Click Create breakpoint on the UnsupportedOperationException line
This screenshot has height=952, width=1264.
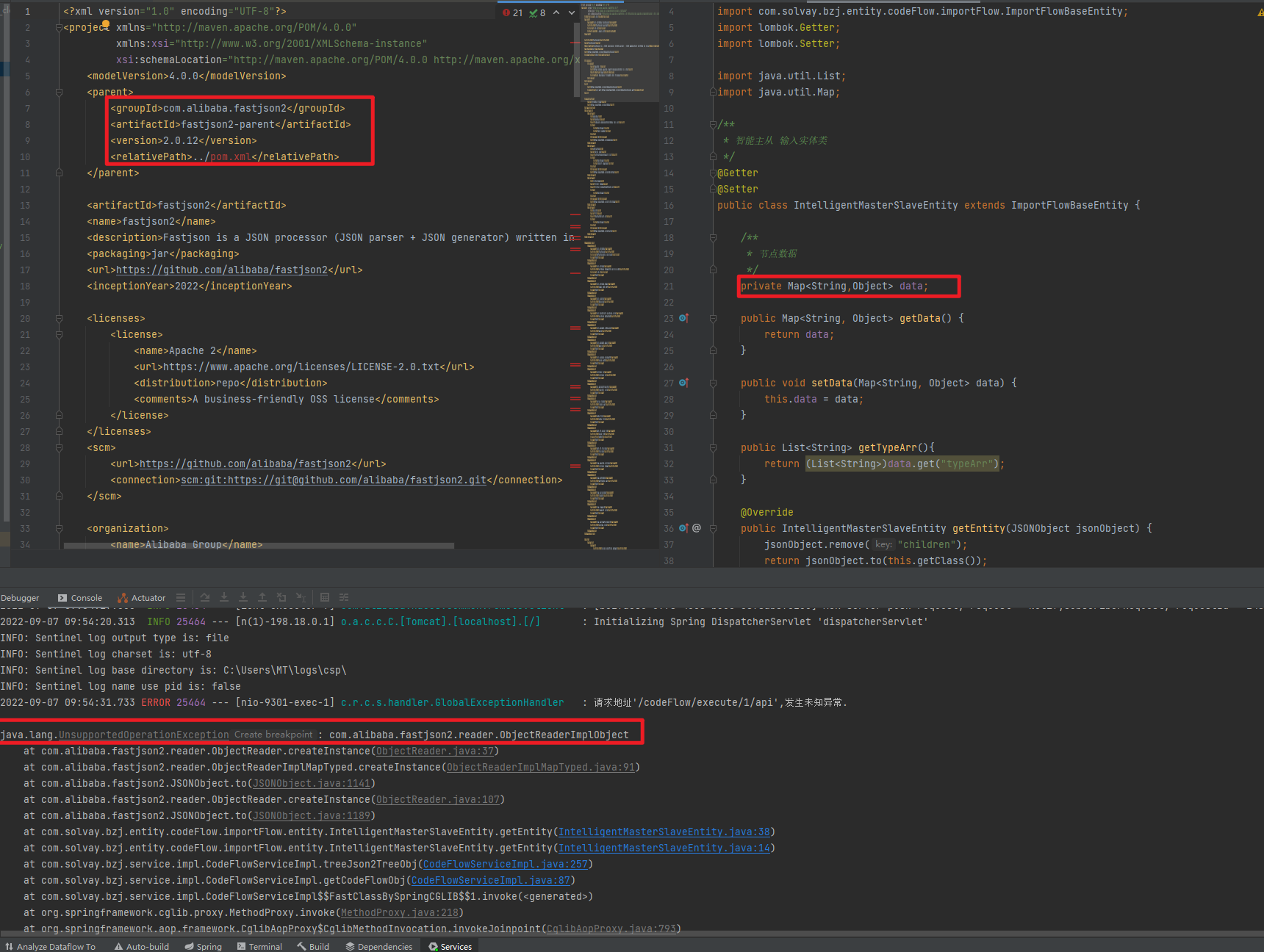click(273, 734)
